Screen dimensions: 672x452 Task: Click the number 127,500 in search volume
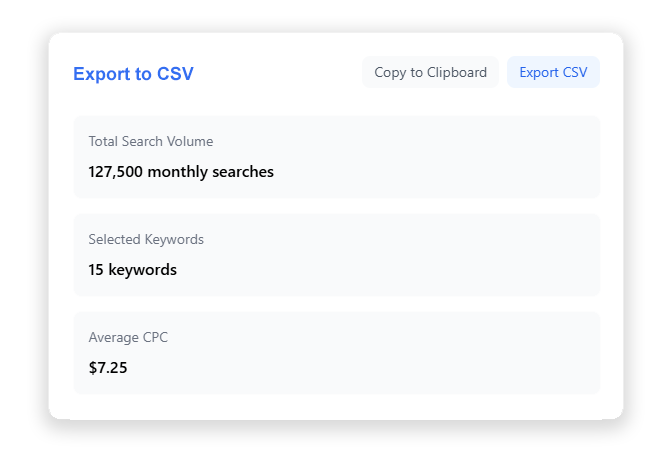coord(115,172)
